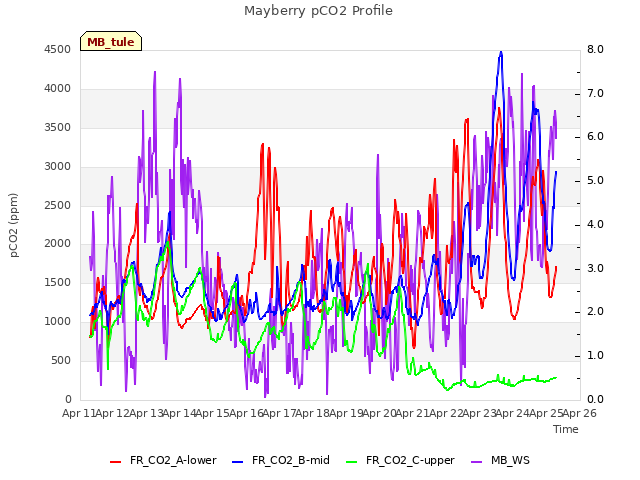Click the Apr 16 date tick label

point(246,413)
